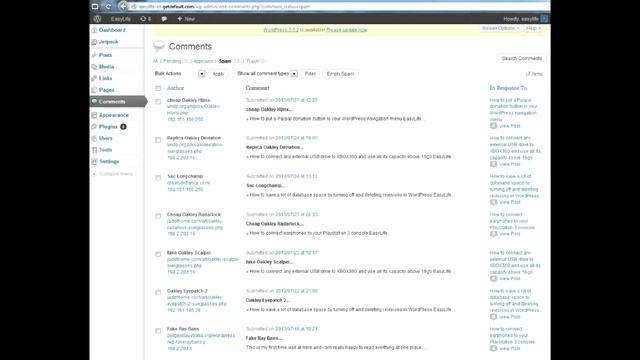
Task: Click the Settings sidebar icon
Action: pyautogui.click(x=94, y=162)
